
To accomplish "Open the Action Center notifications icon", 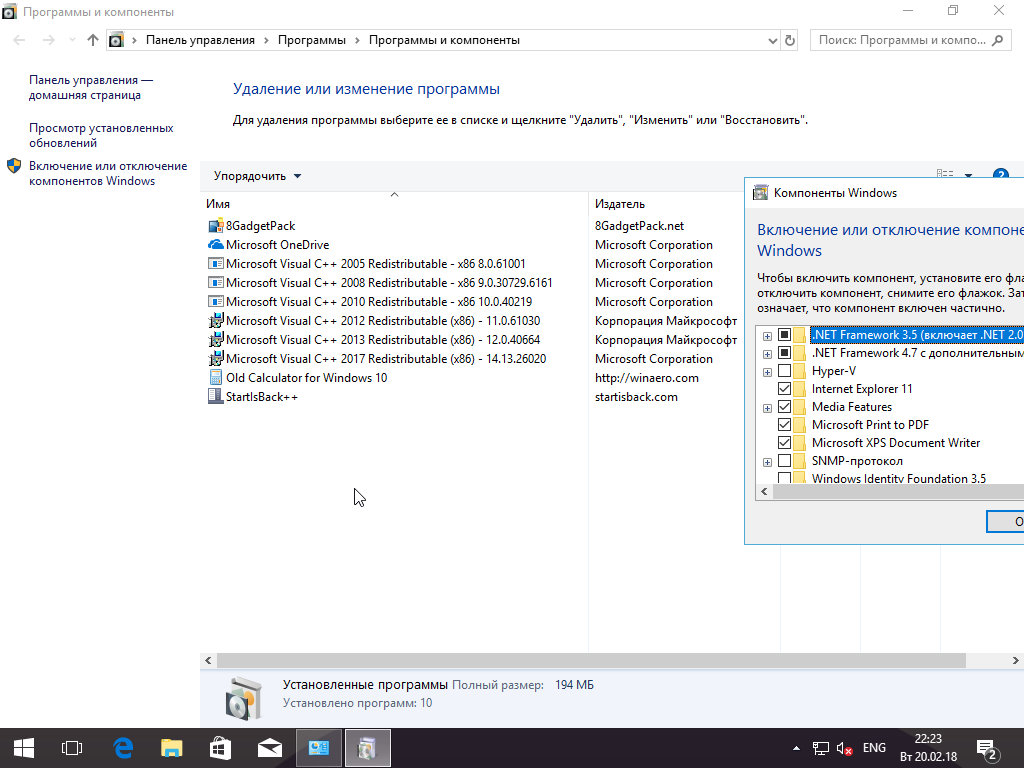I will [988, 749].
